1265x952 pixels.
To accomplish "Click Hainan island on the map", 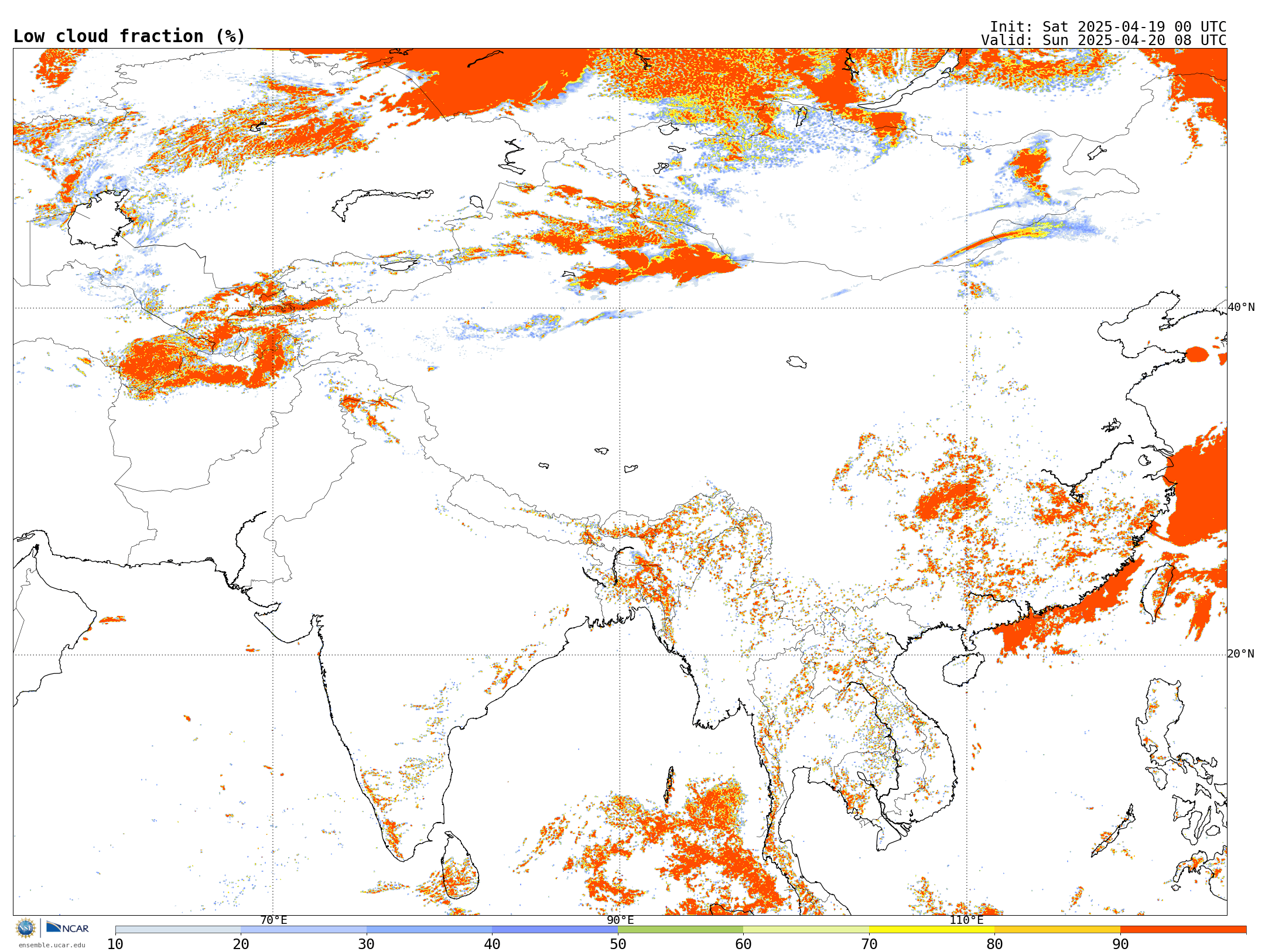I will [963, 669].
